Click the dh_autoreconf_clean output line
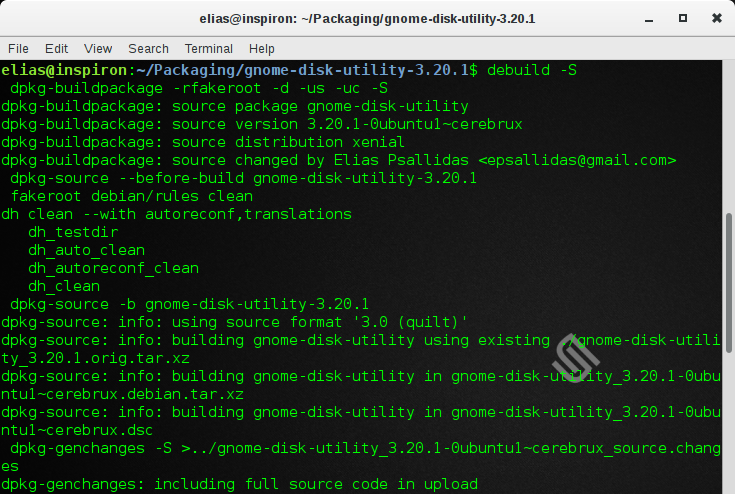Viewport: 735px width, 494px height. click(x=113, y=268)
